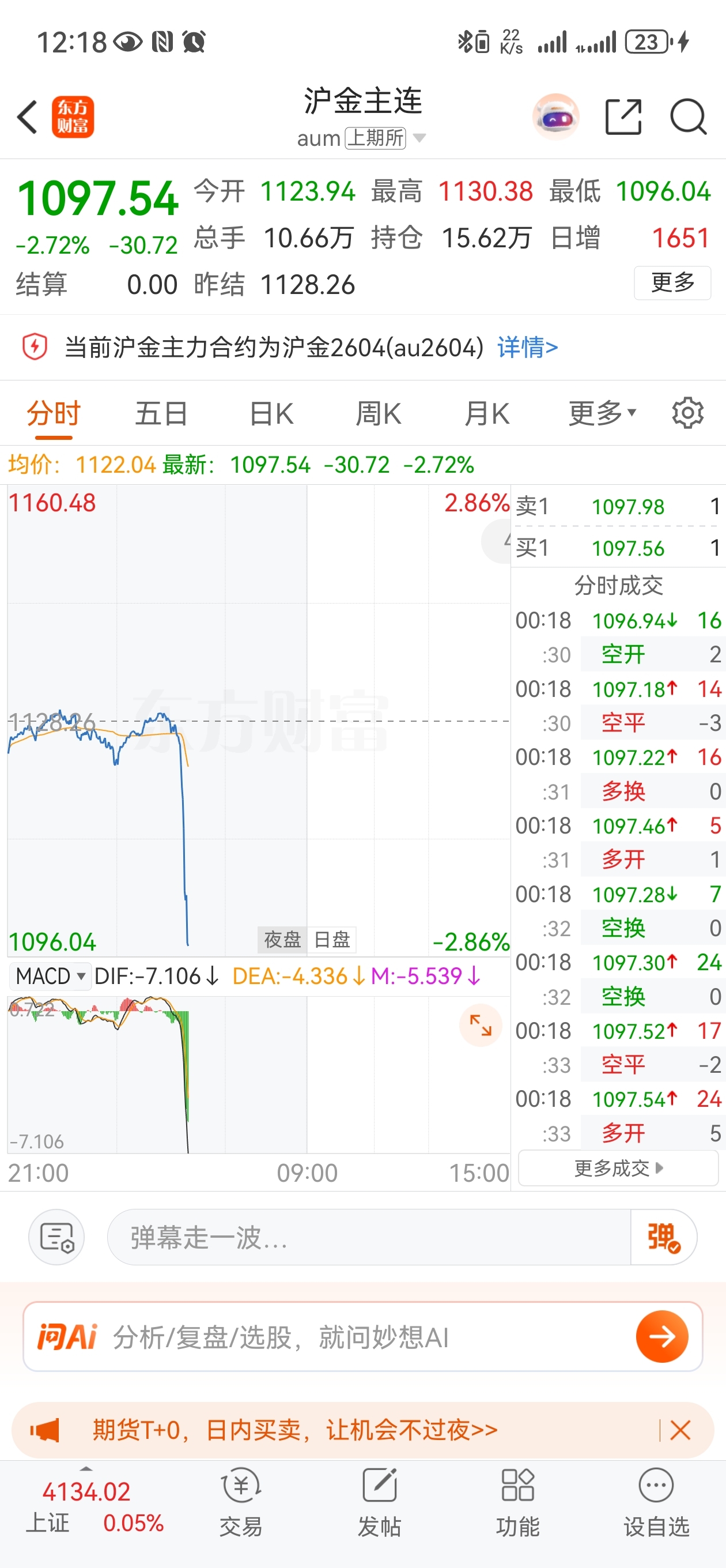Close the 期货T+0 promotional banner

point(680,1430)
